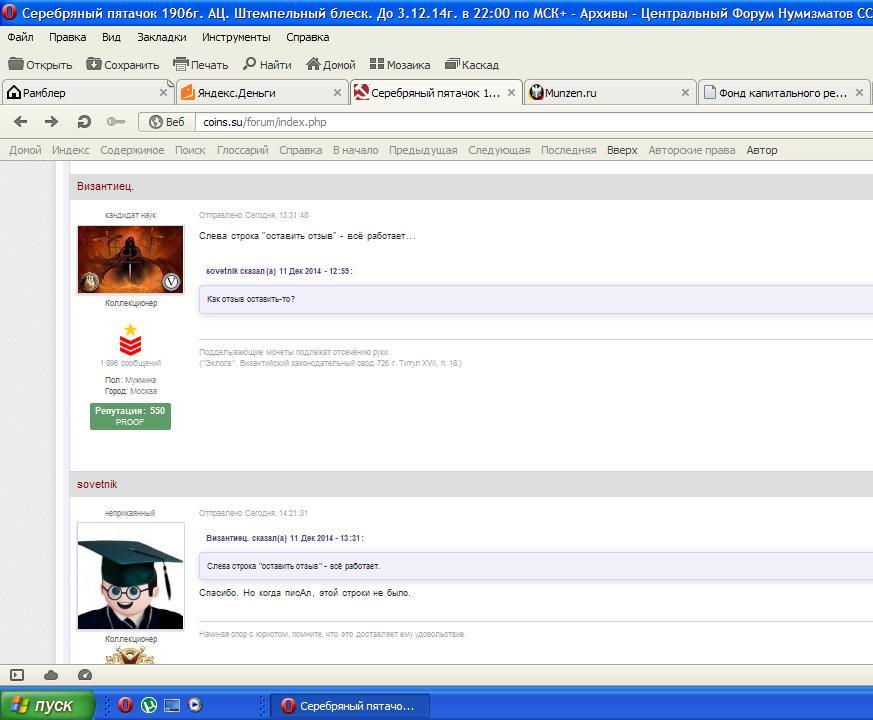This screenshot has height=720, width=873.
Task: Click the Веб globe security badge
Action: pos(166,122)
